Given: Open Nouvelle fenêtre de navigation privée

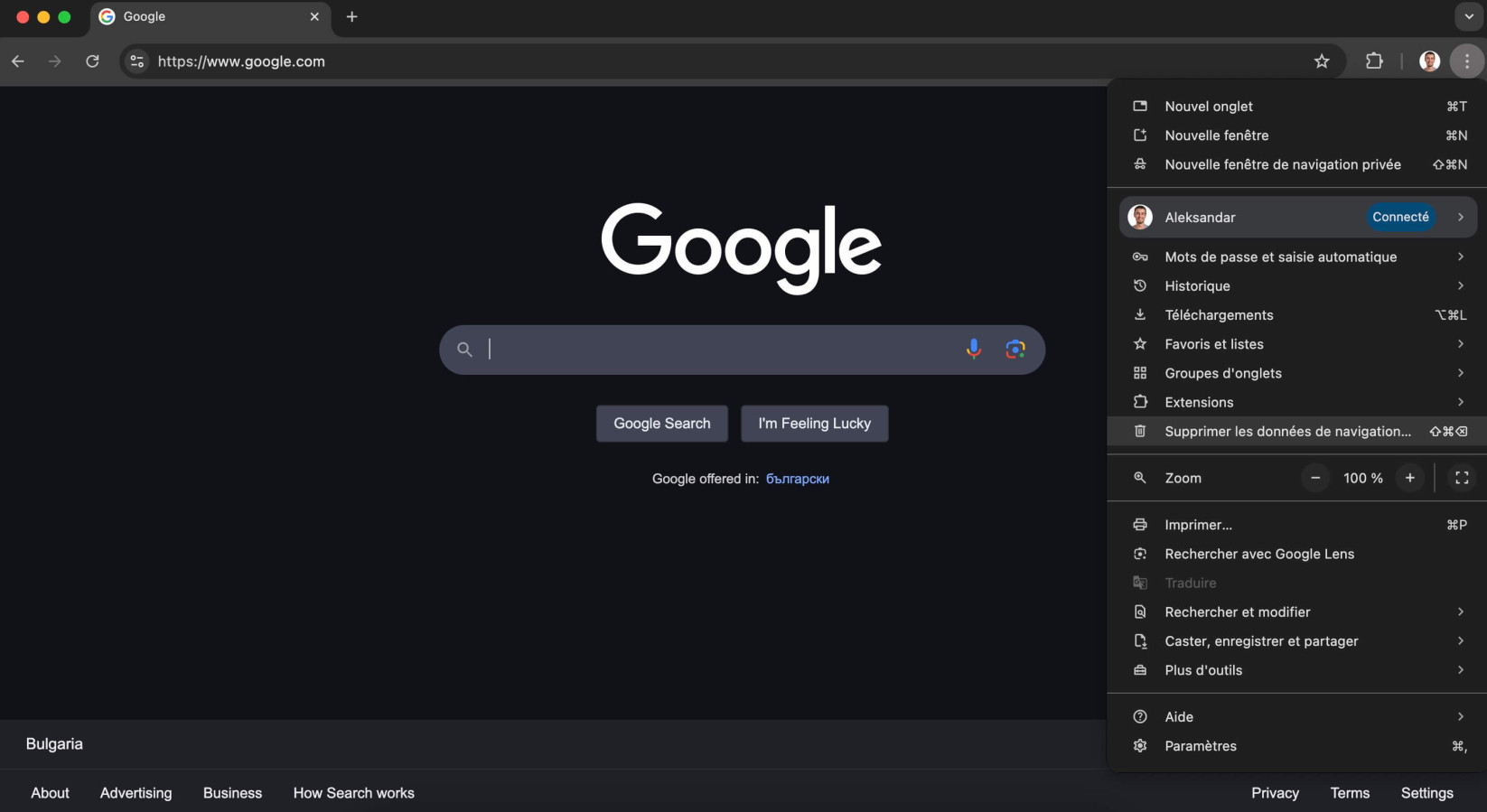Looking at the screenshot, I should [x=1297, y=164].
